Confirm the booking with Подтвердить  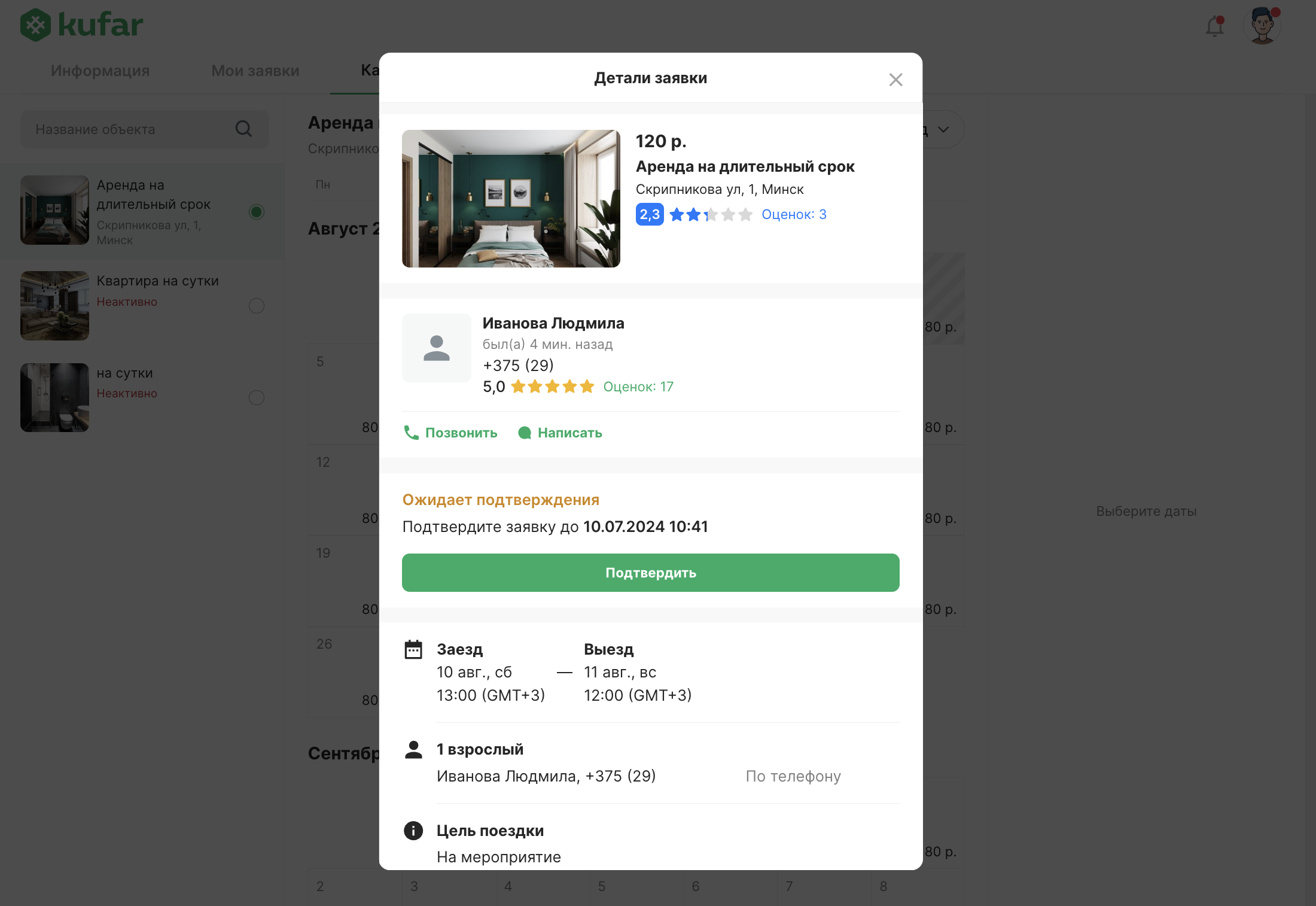[651, 573]
